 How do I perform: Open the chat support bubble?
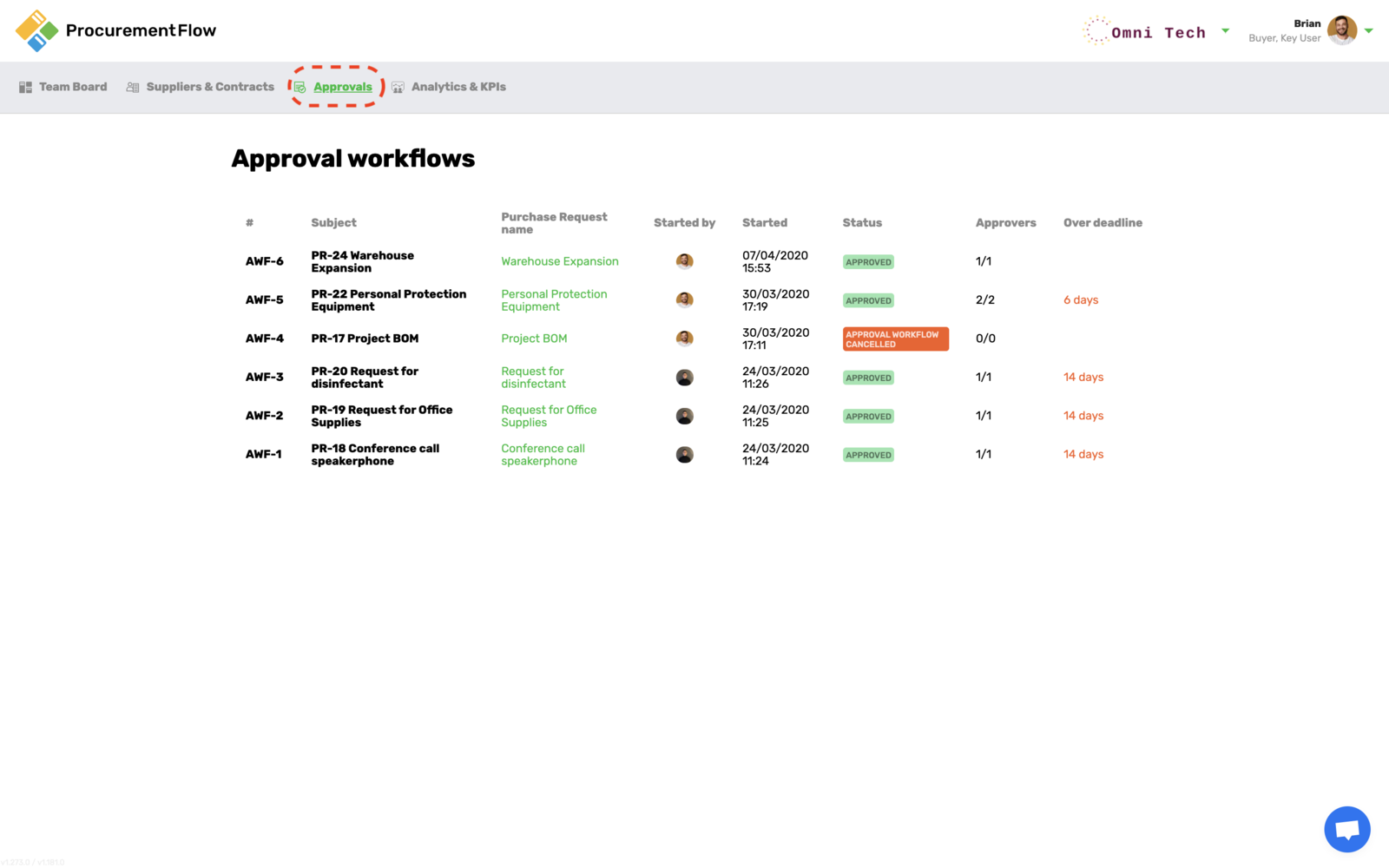point(1346,829)
